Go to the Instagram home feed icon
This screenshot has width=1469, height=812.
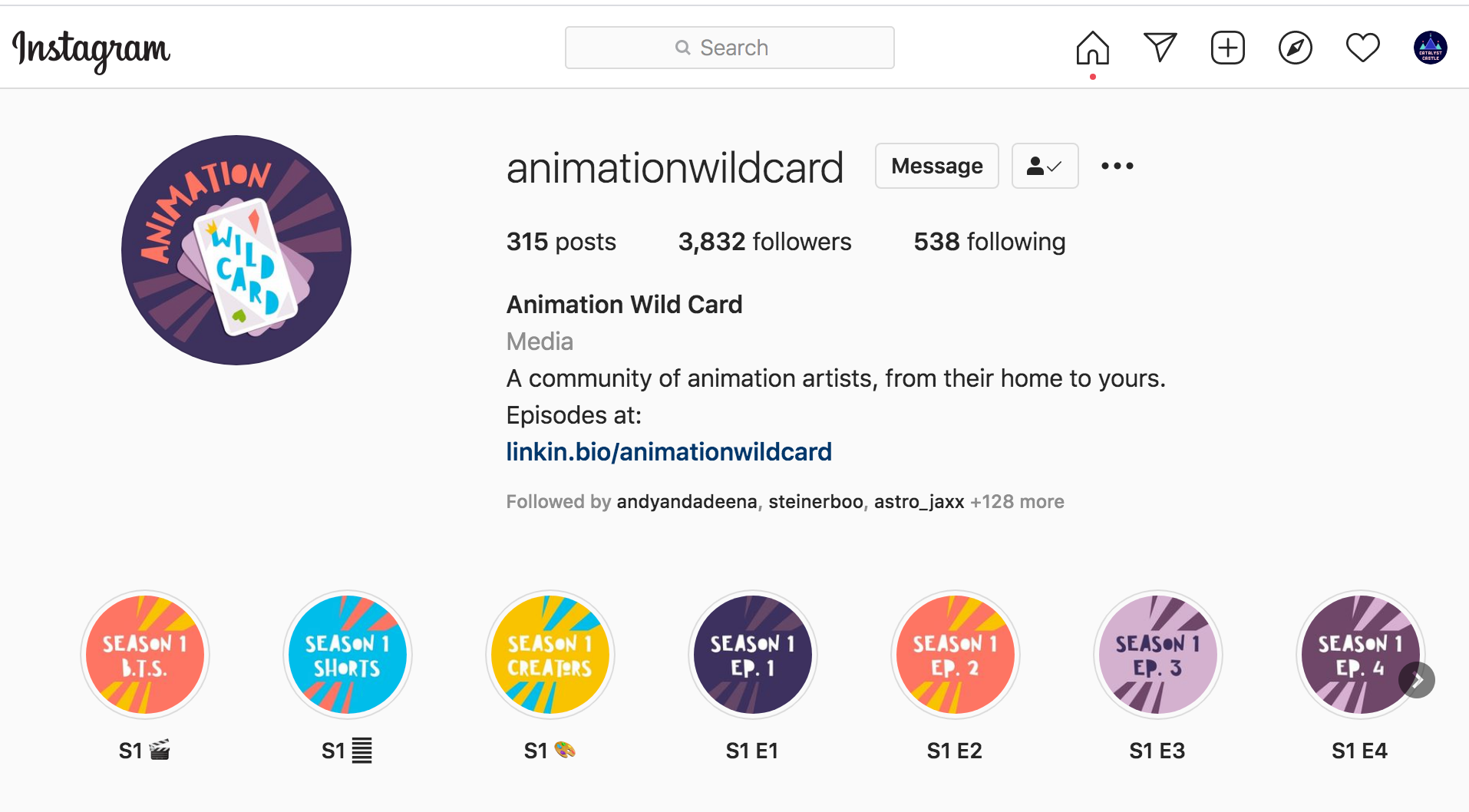point(1092,48)
